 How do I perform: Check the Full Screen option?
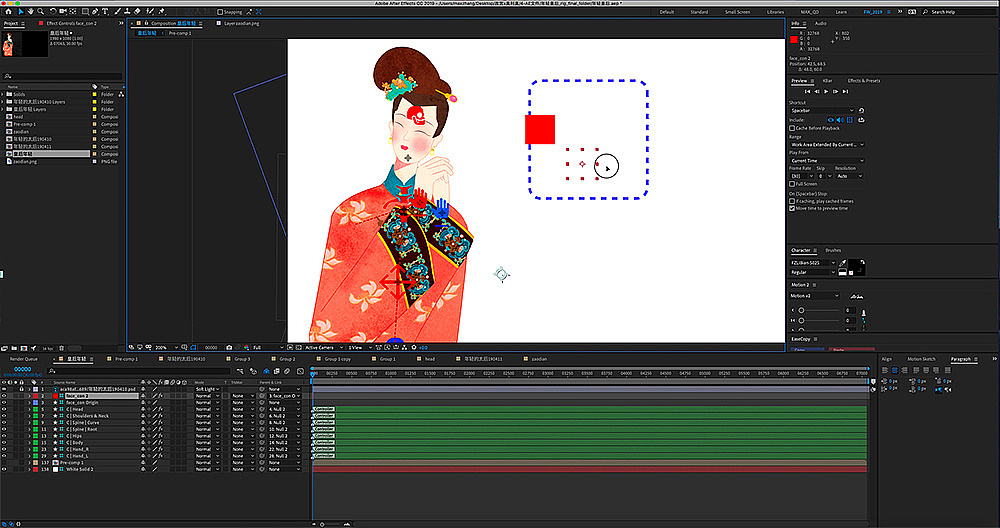(791, 184)
